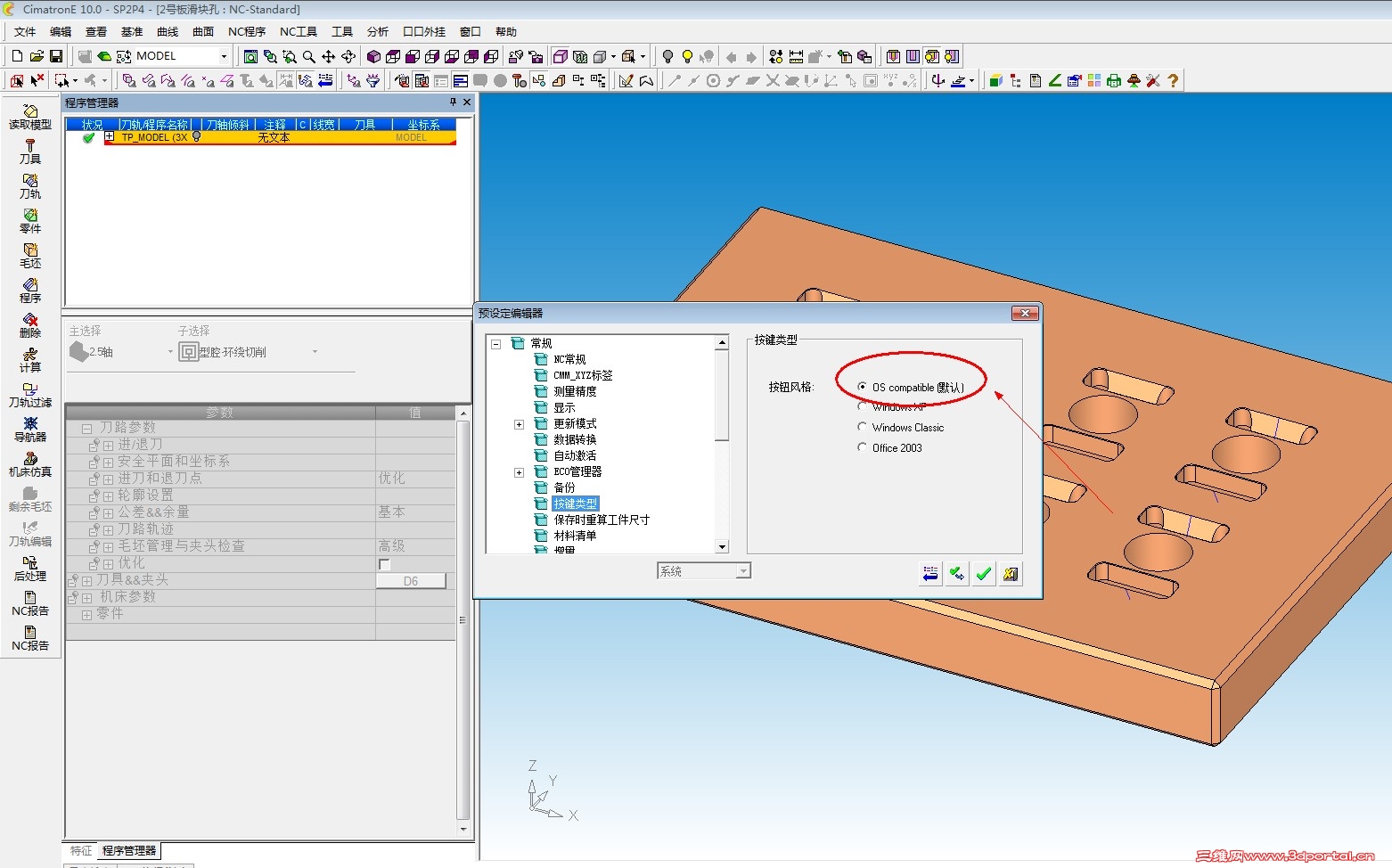Click the red question mark help icon

(x=1173, y=80)
